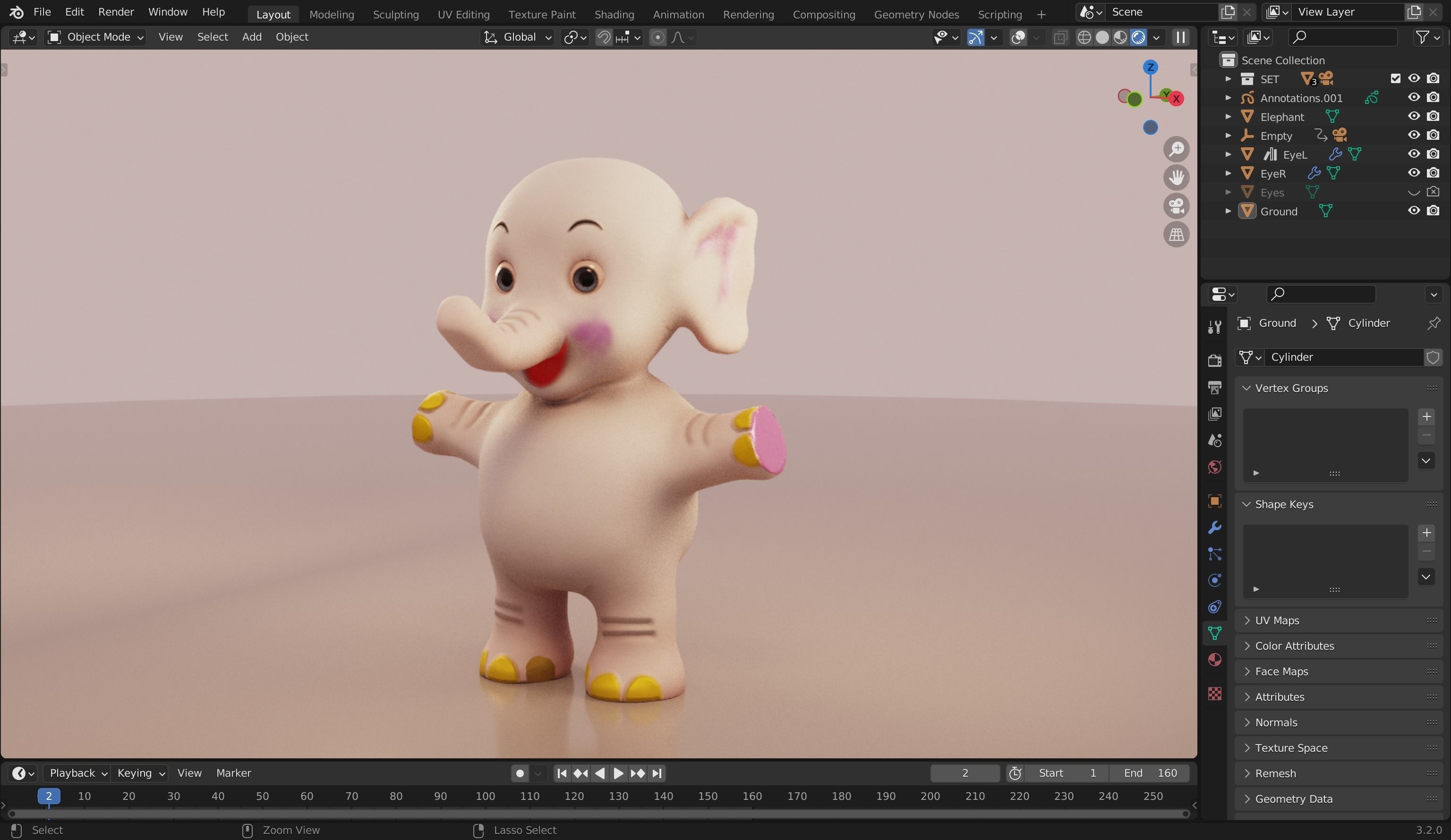The image size is (1451, 840).
Task: Open the Modifier properties wrench tab
Action: point(1214,527)
